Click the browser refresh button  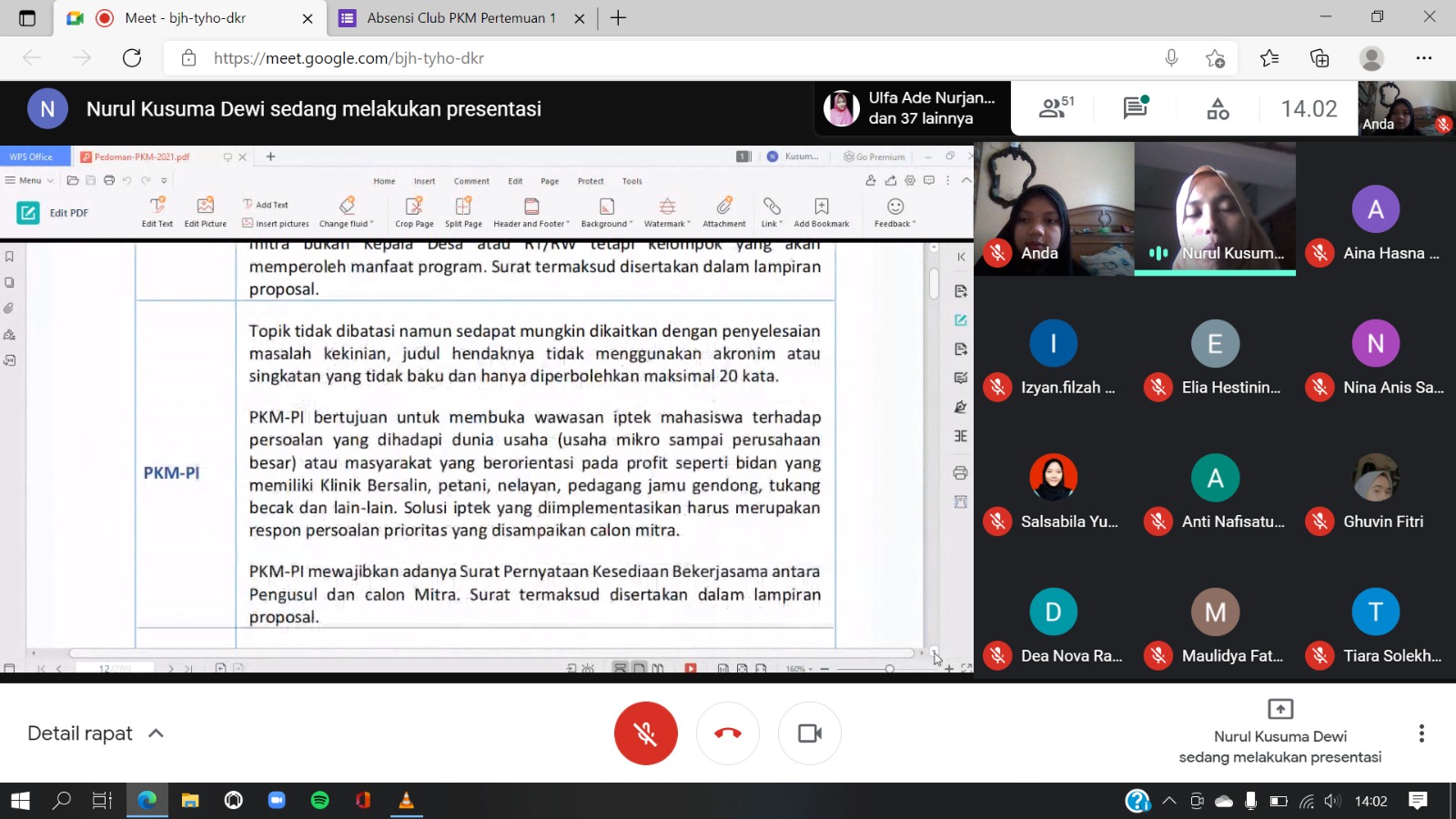tap(132, 58)
